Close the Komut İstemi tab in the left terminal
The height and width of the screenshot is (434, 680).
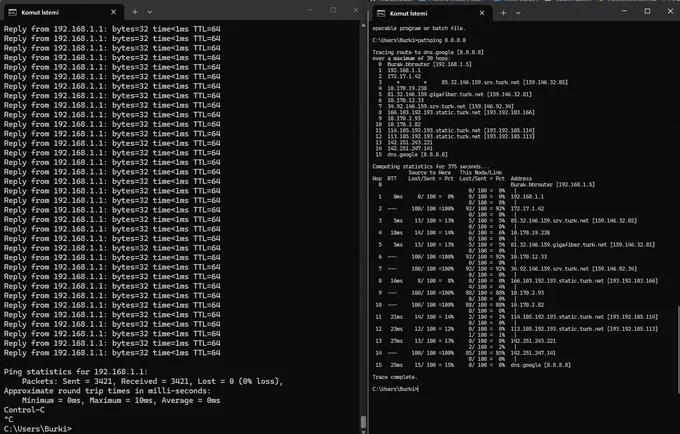(x=113, y=12)
